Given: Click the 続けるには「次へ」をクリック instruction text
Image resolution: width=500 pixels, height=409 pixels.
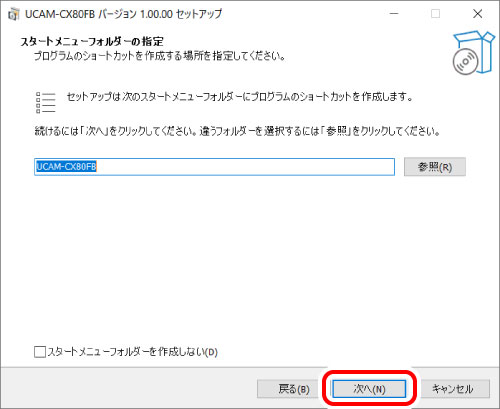Looking at the screenshot, I should pyautogui.click(x=237, y=131).
